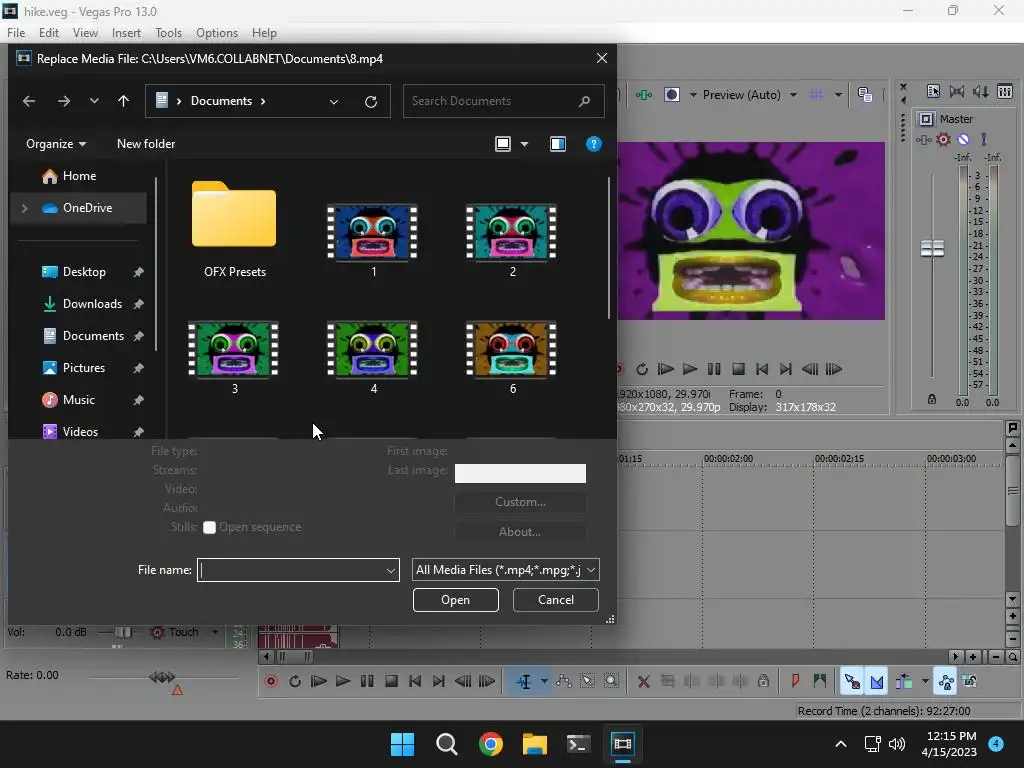Screen dimensions: 1024x768
Task: Select the Zoom Edit tool
Action: pyautogui.click(x=611, y=681)
